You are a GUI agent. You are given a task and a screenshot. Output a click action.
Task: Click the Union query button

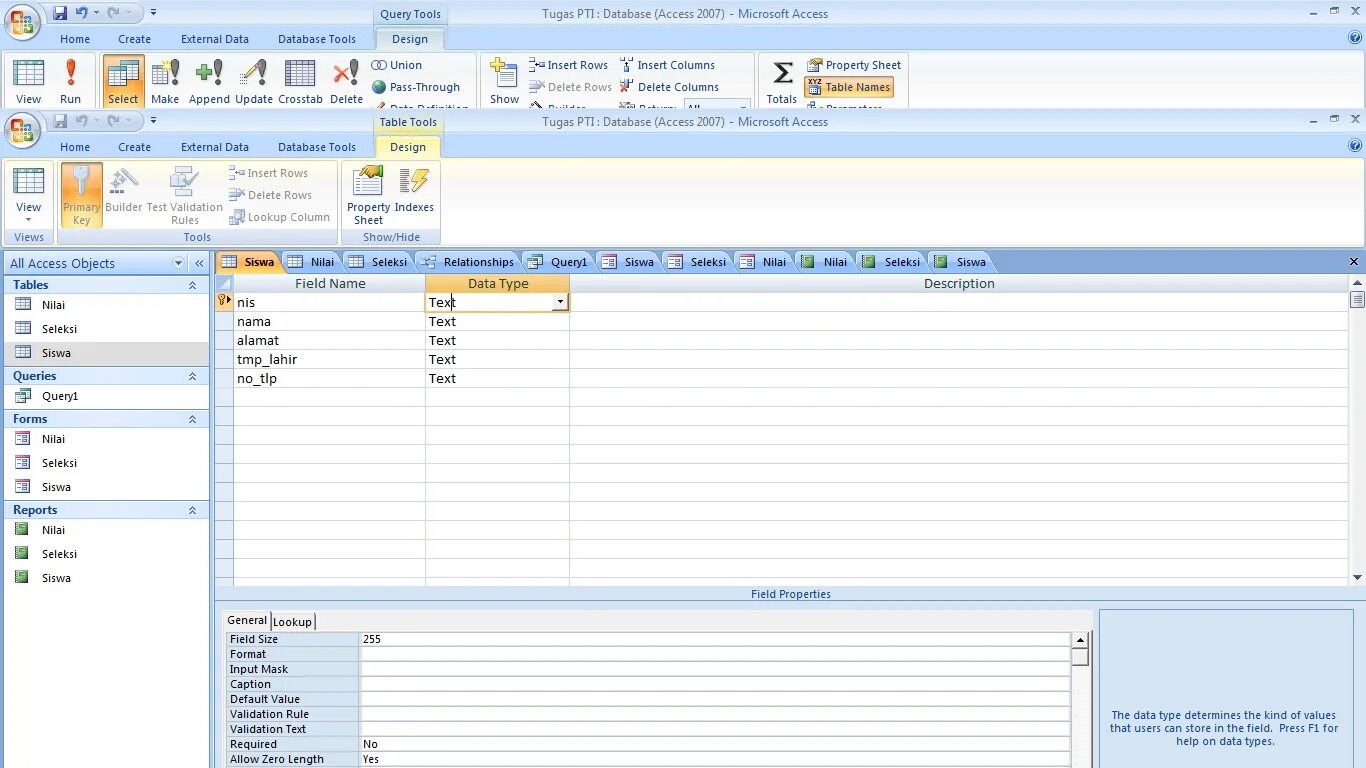click(x=397, y=65)
